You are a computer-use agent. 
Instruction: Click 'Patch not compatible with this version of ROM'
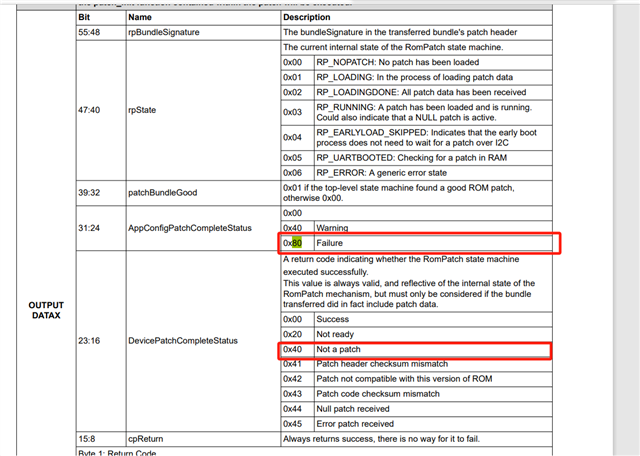404,379
